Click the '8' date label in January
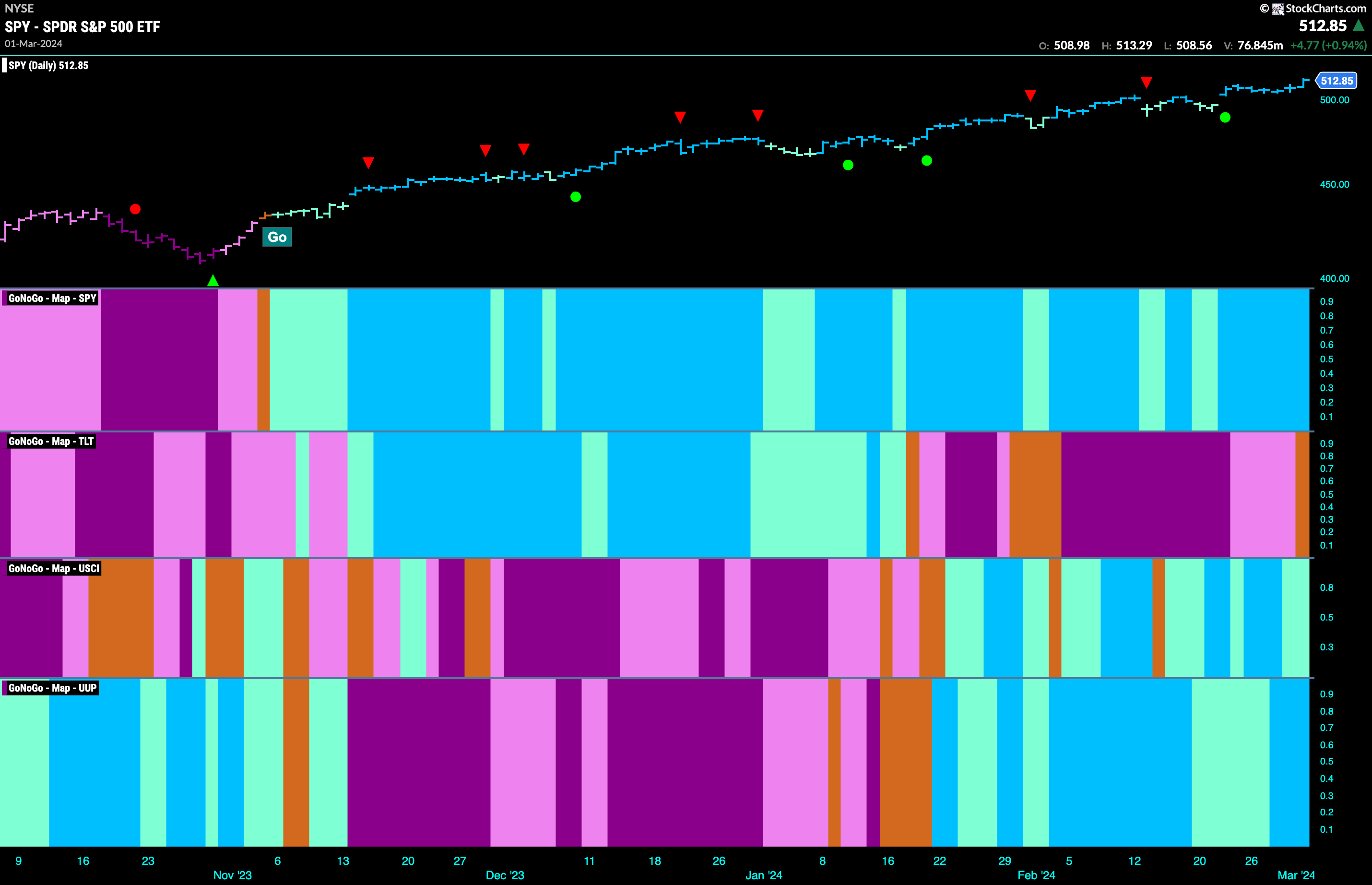This screenshot has height=885, width=1372. click(822, 861)
